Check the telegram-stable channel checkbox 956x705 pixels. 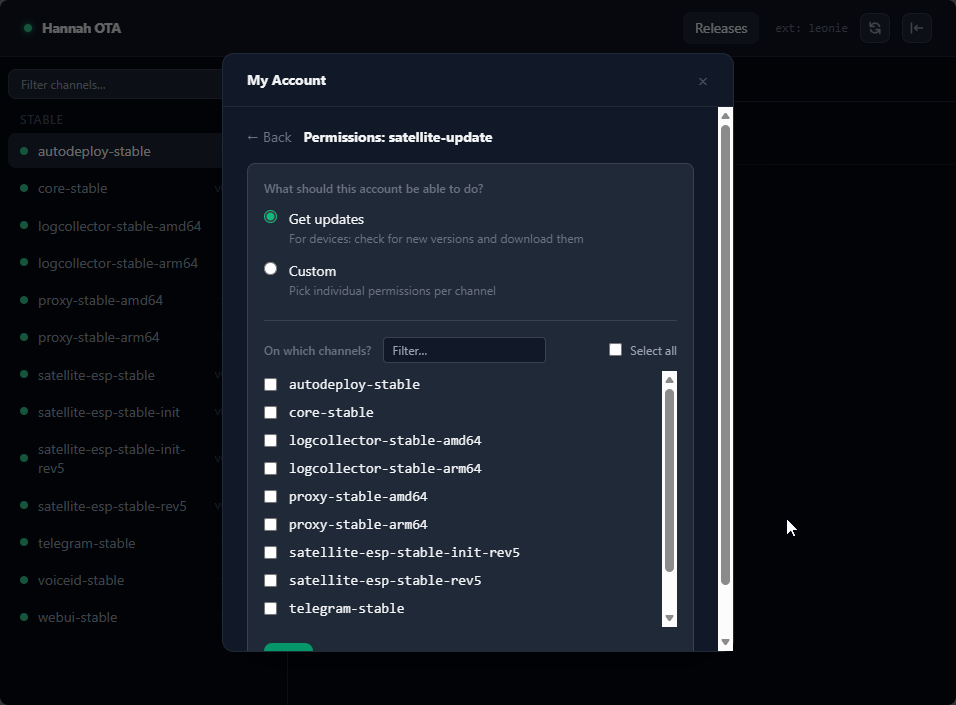coord(270,609)
